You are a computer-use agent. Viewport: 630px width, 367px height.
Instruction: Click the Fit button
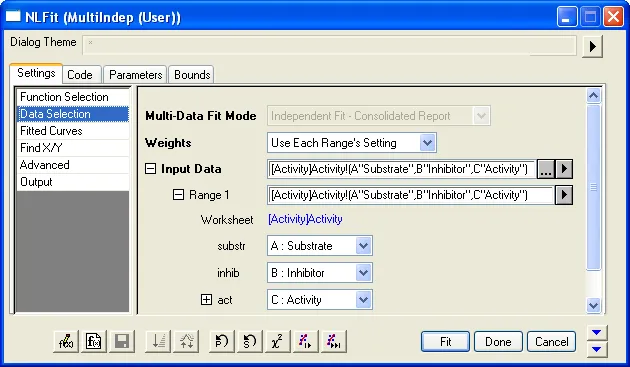click(445, 342)
